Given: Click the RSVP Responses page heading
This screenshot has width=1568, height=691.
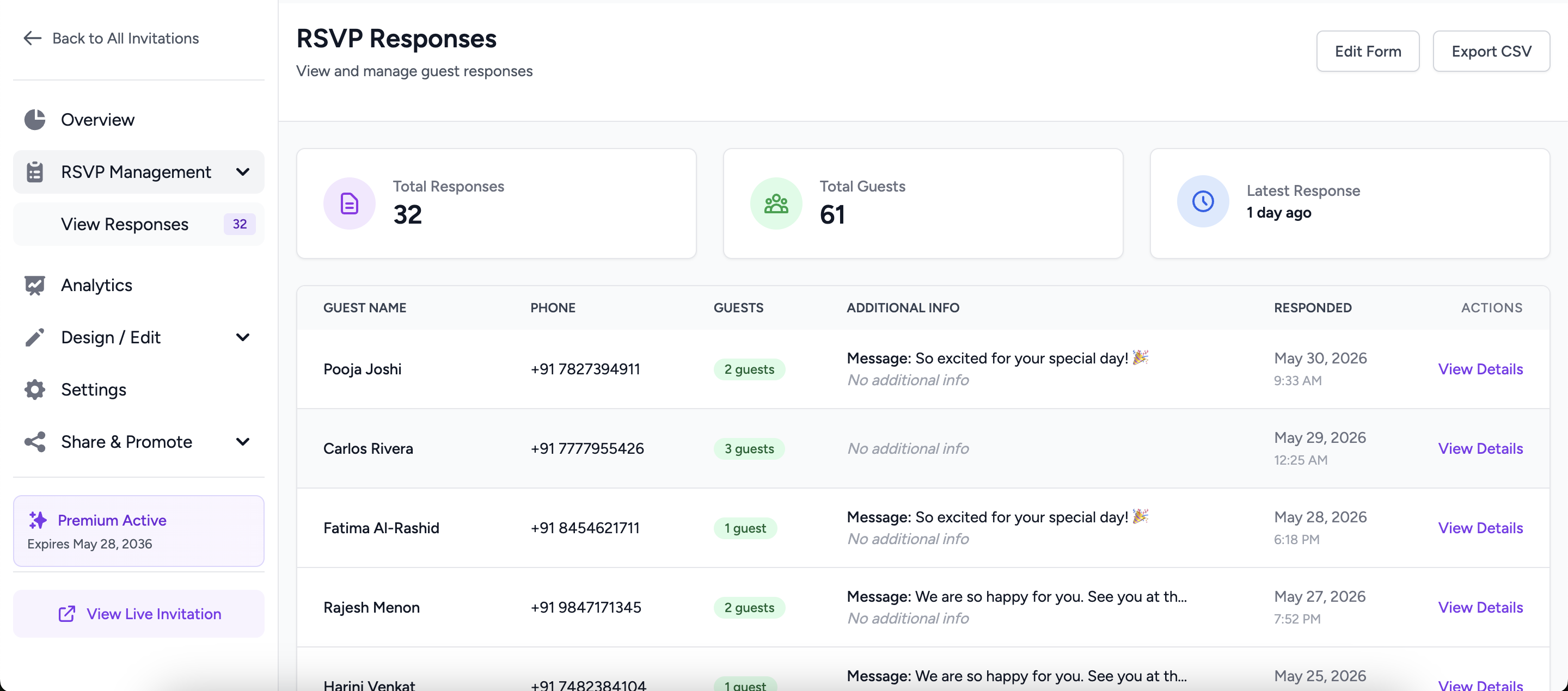Looking at the screenshot, I should tap(396, 38).
